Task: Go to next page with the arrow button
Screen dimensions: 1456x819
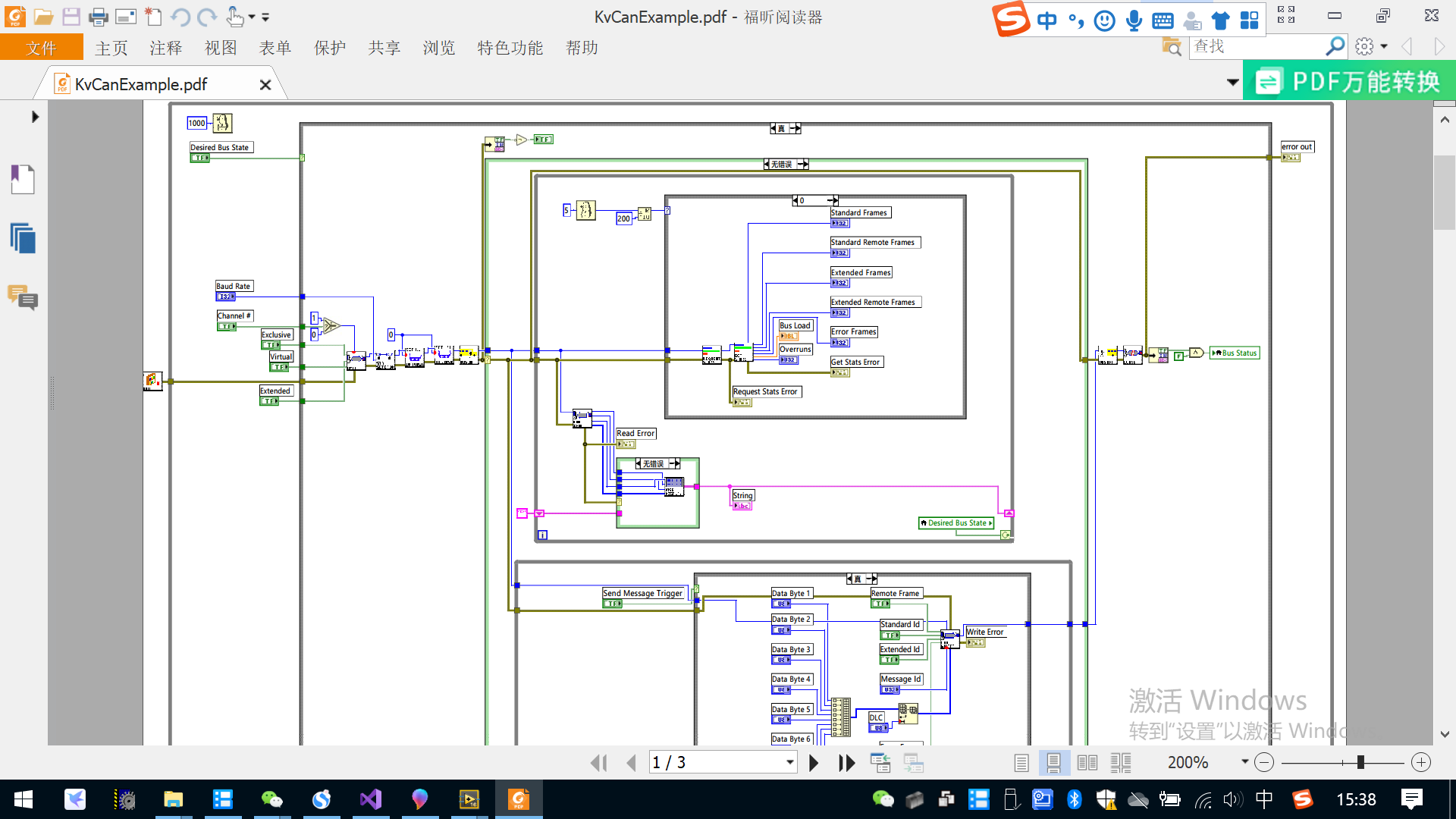Action: tap(814, 762)
